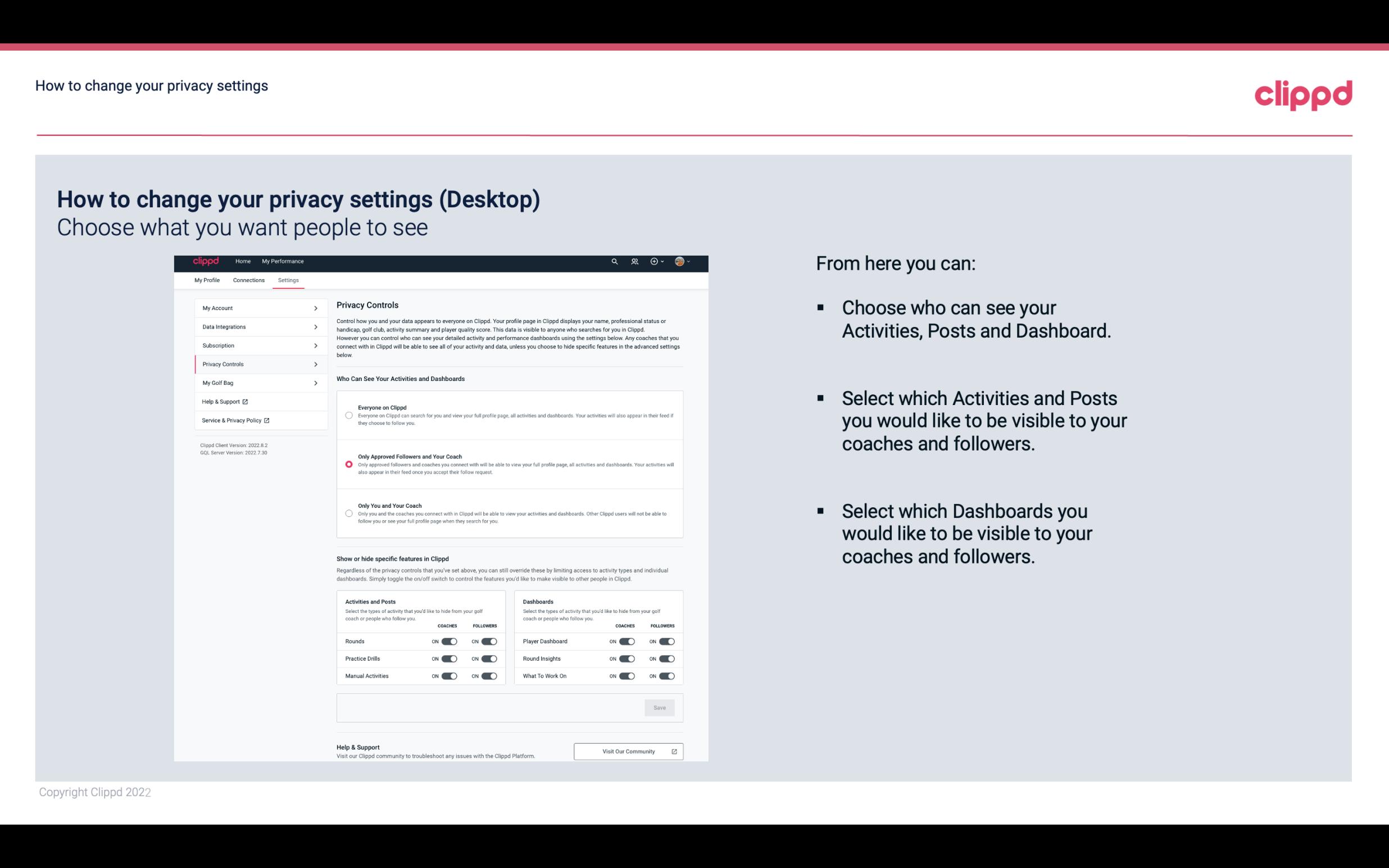Toggle Player Dashboard ON for Followers
The height and width of the screenshot is (868, 1389).
(665, 641)
